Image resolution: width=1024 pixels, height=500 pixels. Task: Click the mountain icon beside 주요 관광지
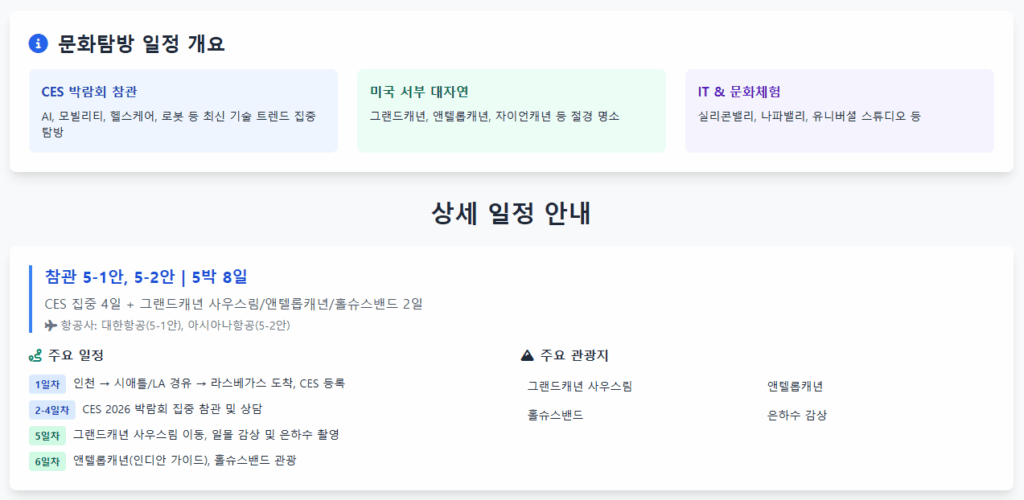tap(528, 356)
